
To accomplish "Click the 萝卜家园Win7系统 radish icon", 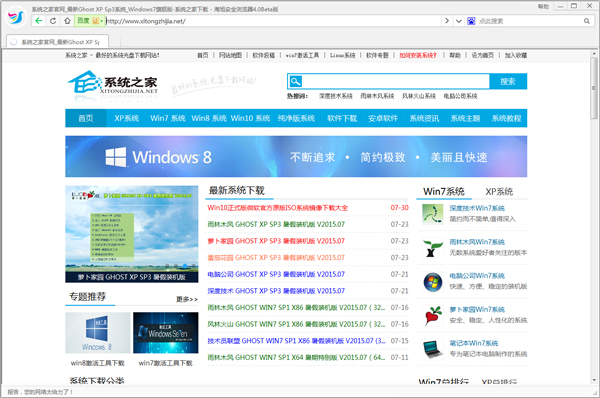I will 433,316.
